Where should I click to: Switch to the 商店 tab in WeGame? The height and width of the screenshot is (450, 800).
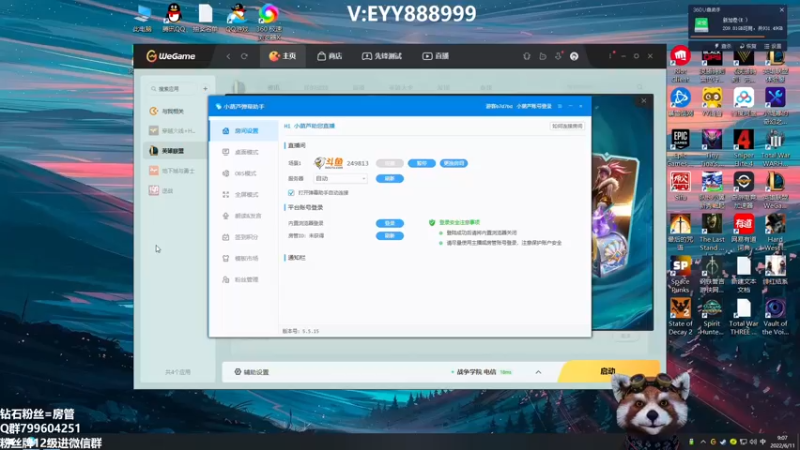[330, 56]
